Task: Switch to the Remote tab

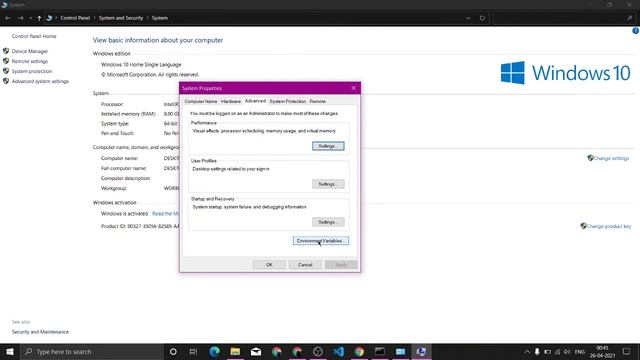Action: (318, 101)
